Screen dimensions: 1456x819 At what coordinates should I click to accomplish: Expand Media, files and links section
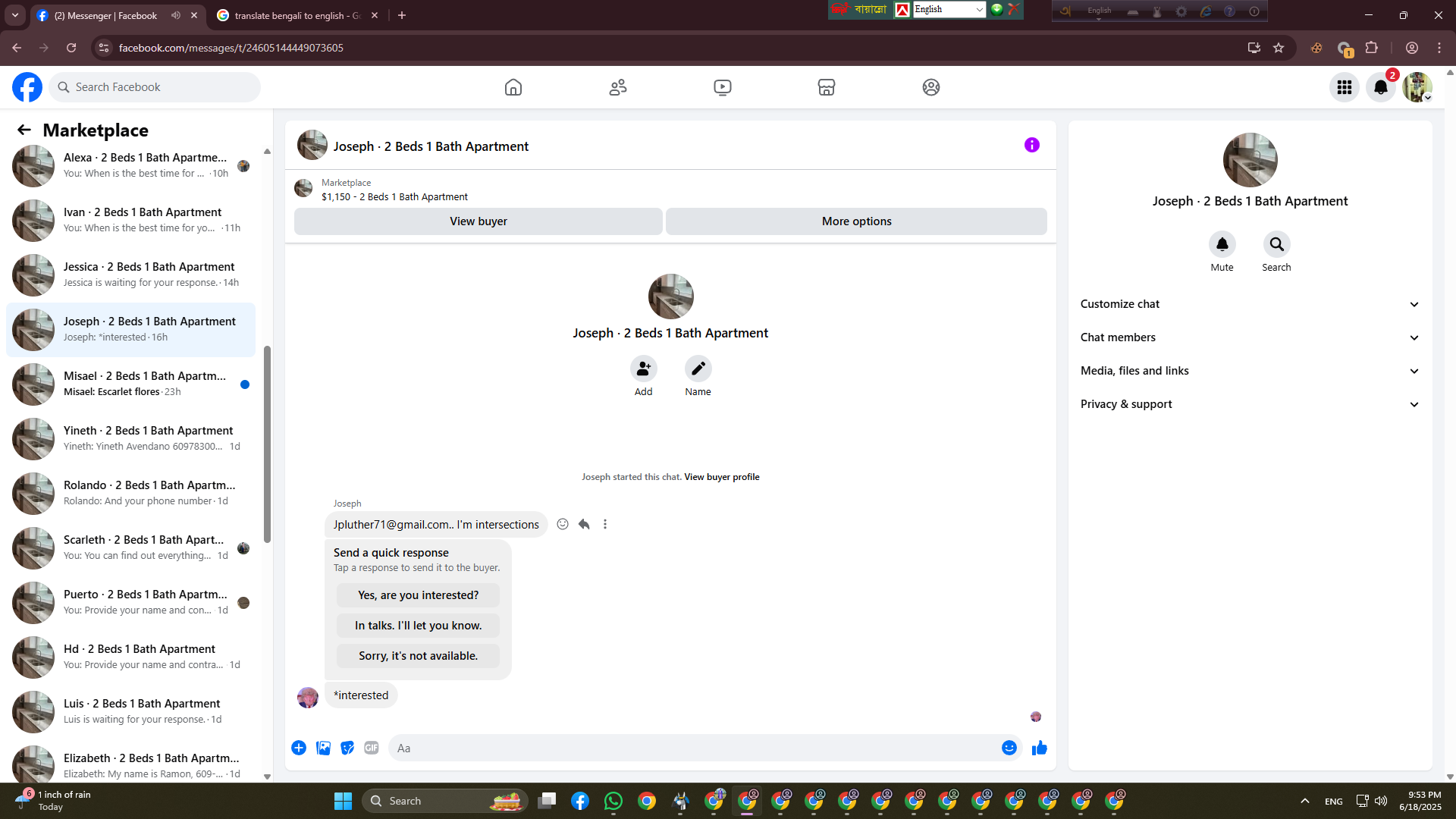1250,371
